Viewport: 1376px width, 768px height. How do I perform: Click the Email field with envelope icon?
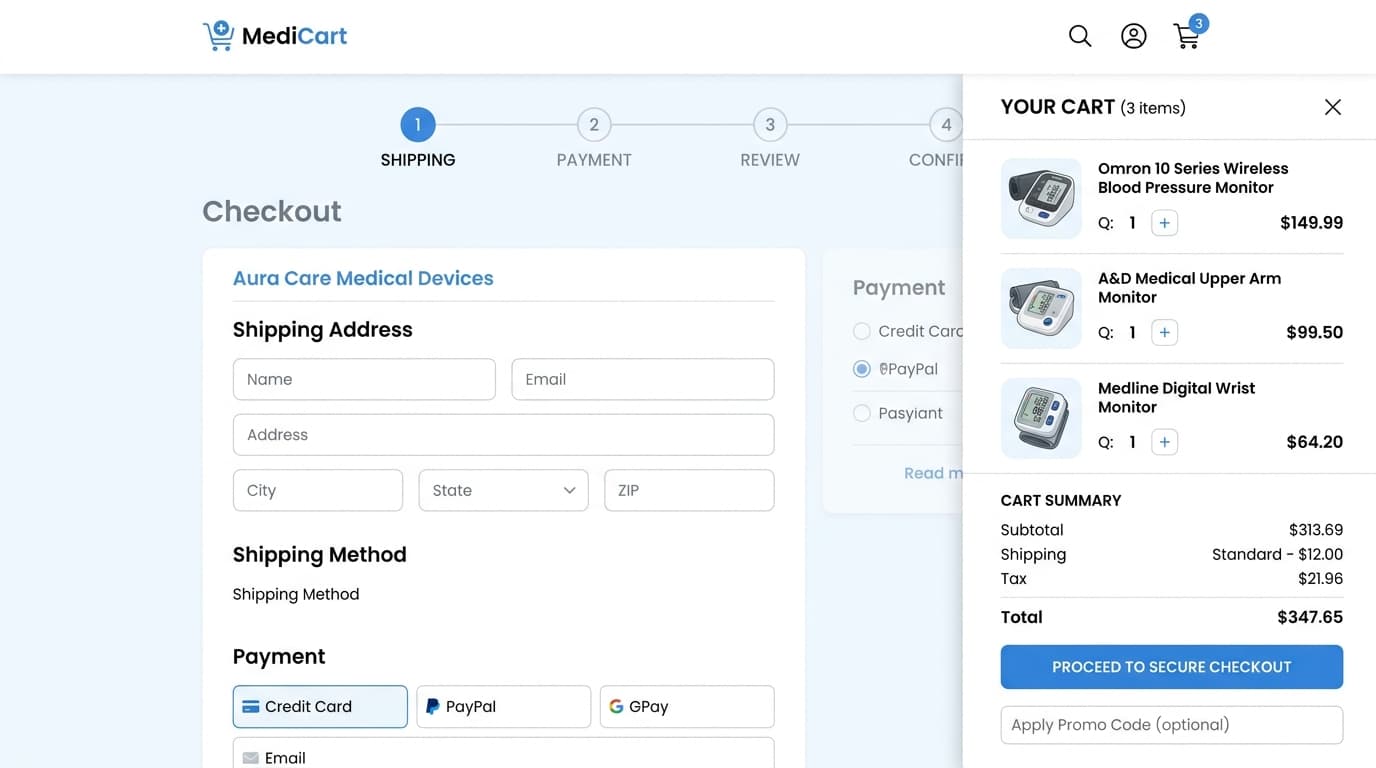tap(504, 753)
